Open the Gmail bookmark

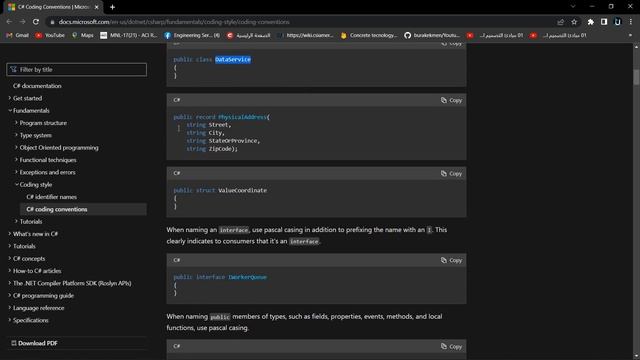click(x=18, y=36)
